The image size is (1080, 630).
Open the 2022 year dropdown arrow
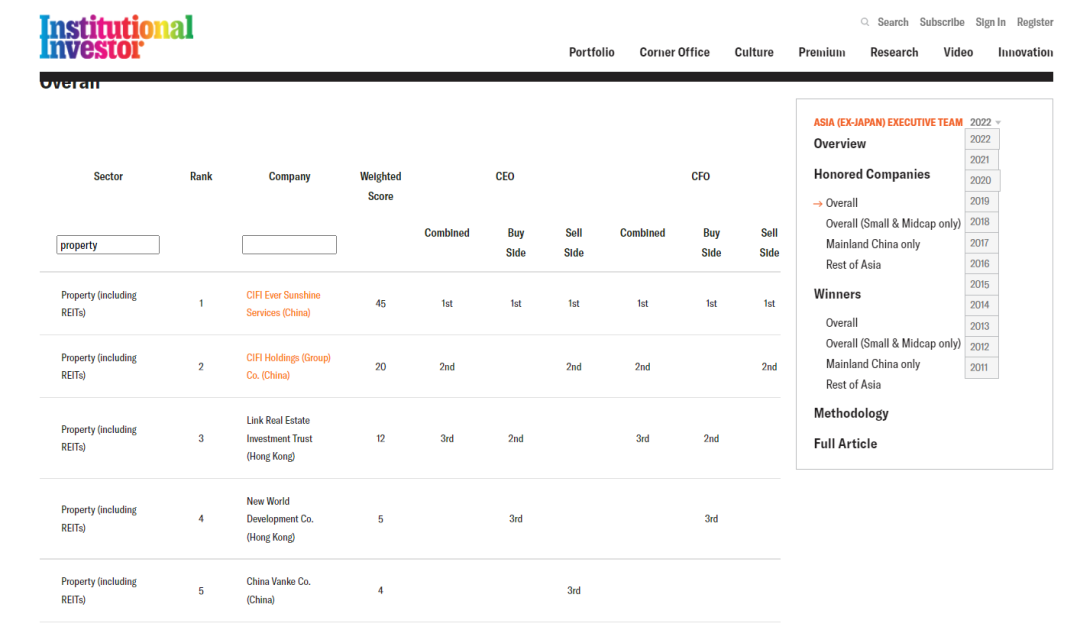pos(998,123)
